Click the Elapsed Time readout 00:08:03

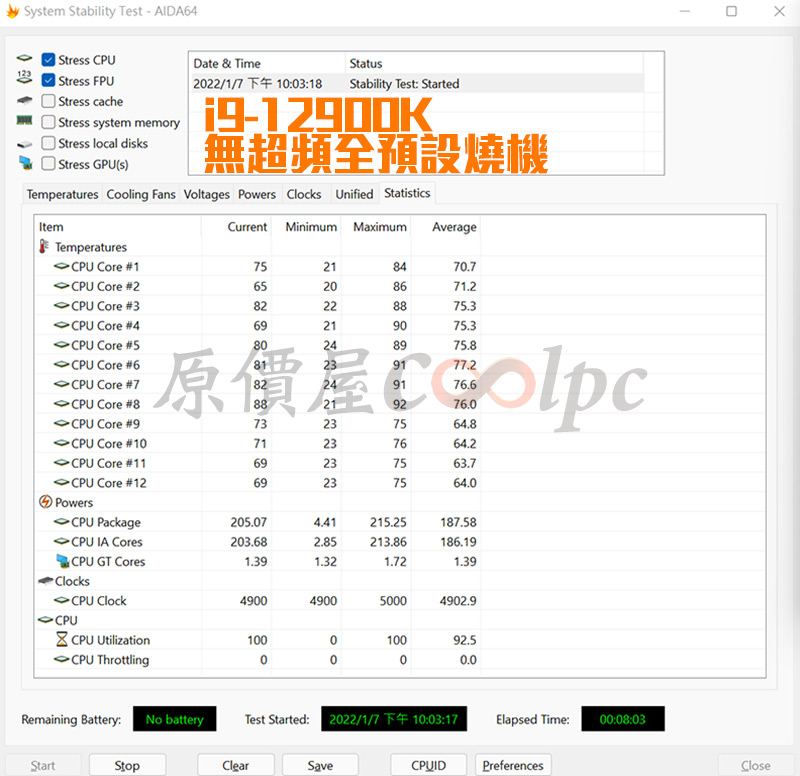(x=622, y=719)
